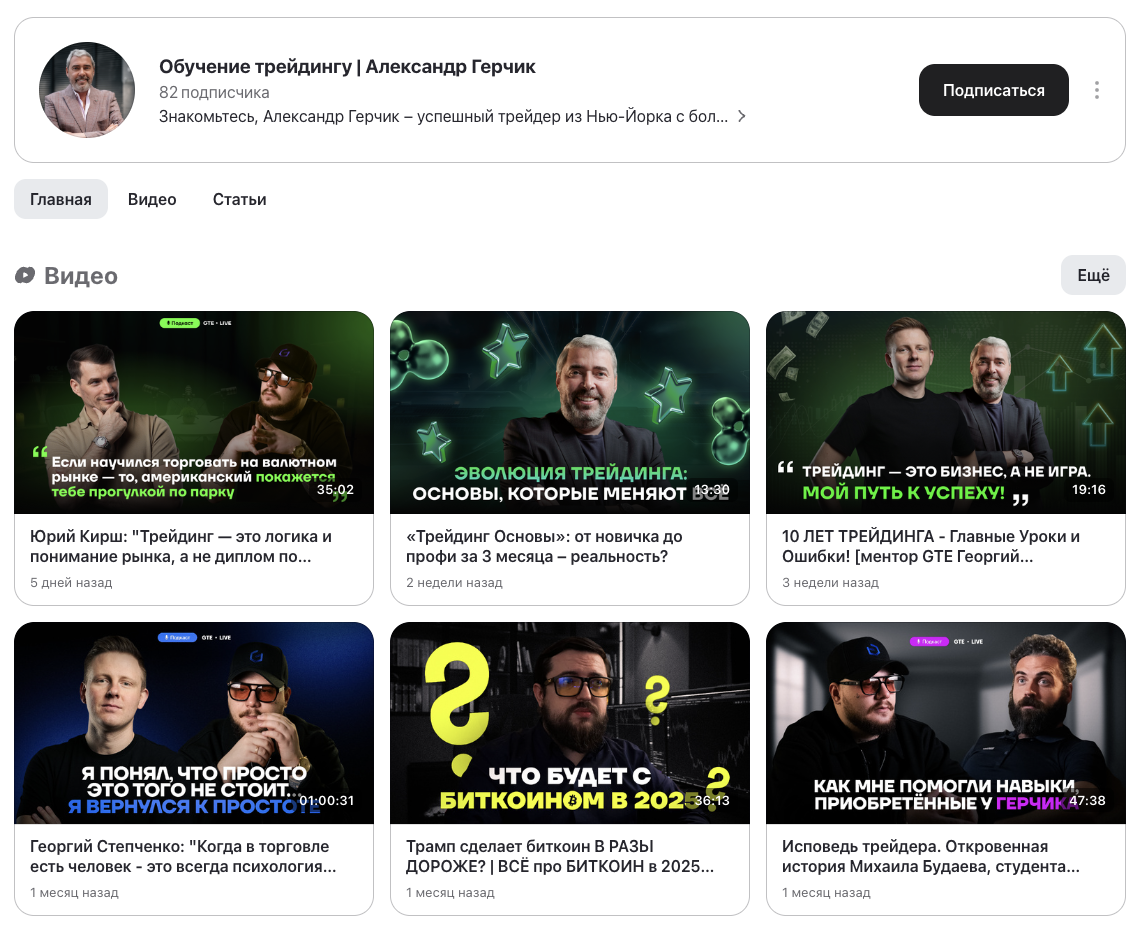1141x930 pixels.
Task: Open the Эволюция трейдинга video thumbnail
Action: [570, 413]
